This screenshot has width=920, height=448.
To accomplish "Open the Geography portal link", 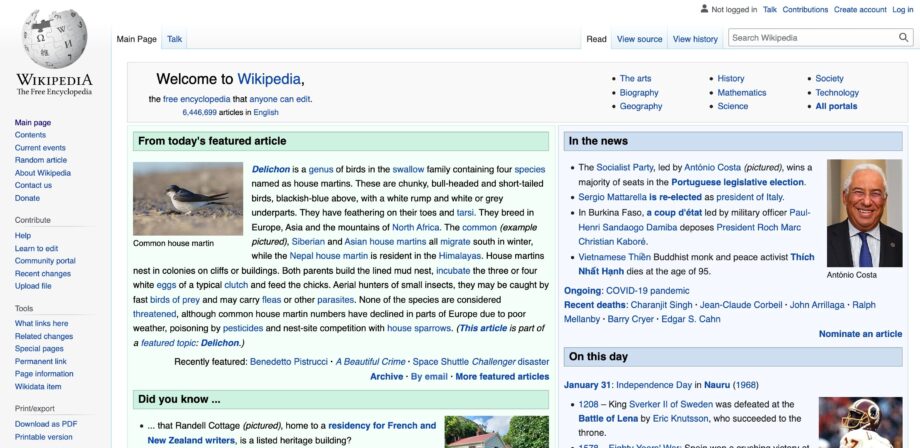I will [641, 106].
